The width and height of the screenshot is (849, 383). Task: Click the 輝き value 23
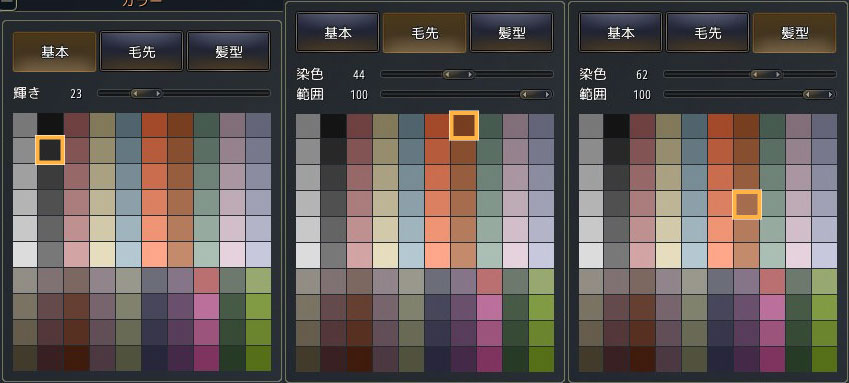76,94
